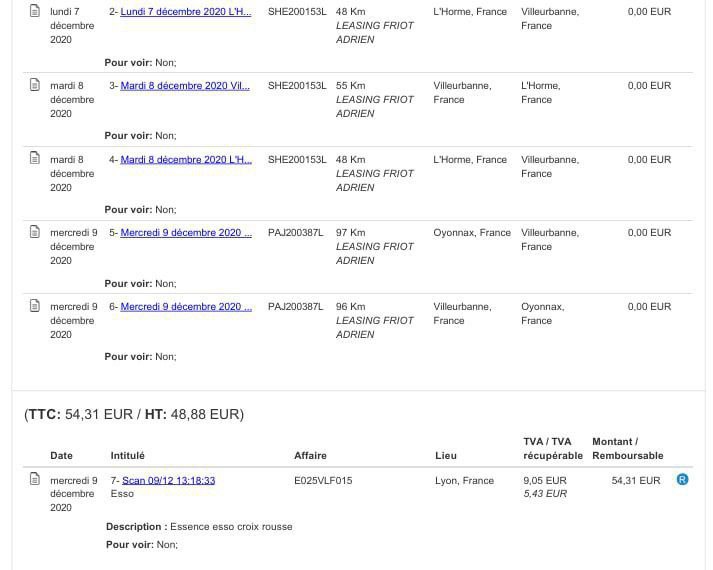Click the Affaire column header

click(310, 455)
